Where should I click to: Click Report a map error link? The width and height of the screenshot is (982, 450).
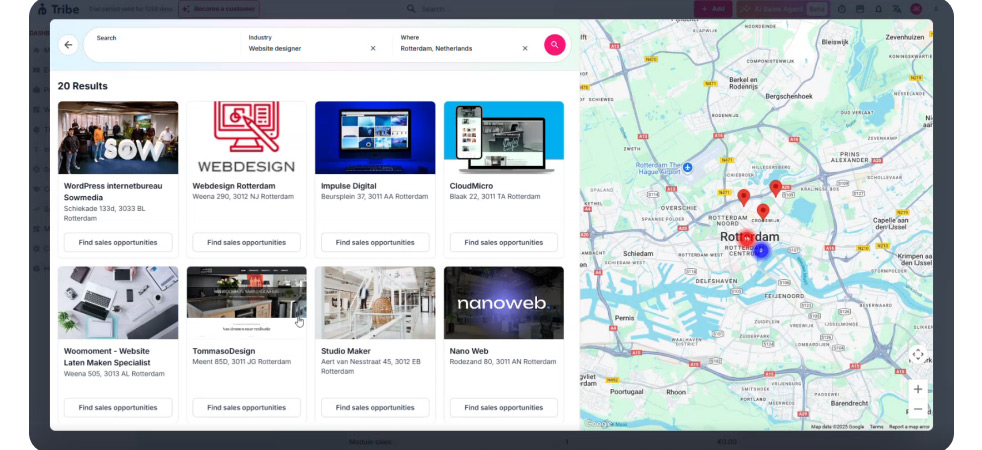909,427
